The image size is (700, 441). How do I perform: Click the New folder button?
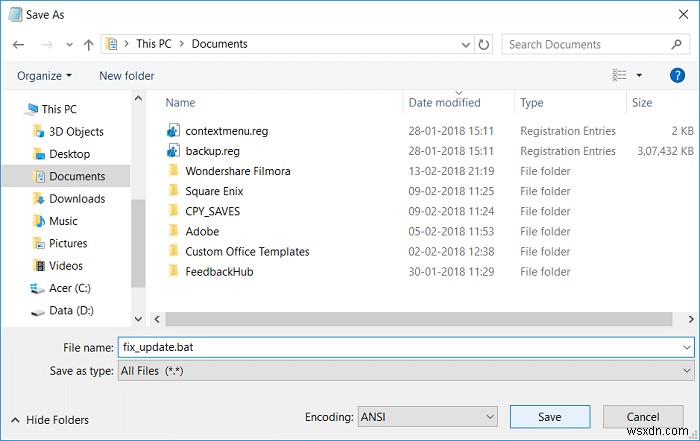(x=126, y=76)
